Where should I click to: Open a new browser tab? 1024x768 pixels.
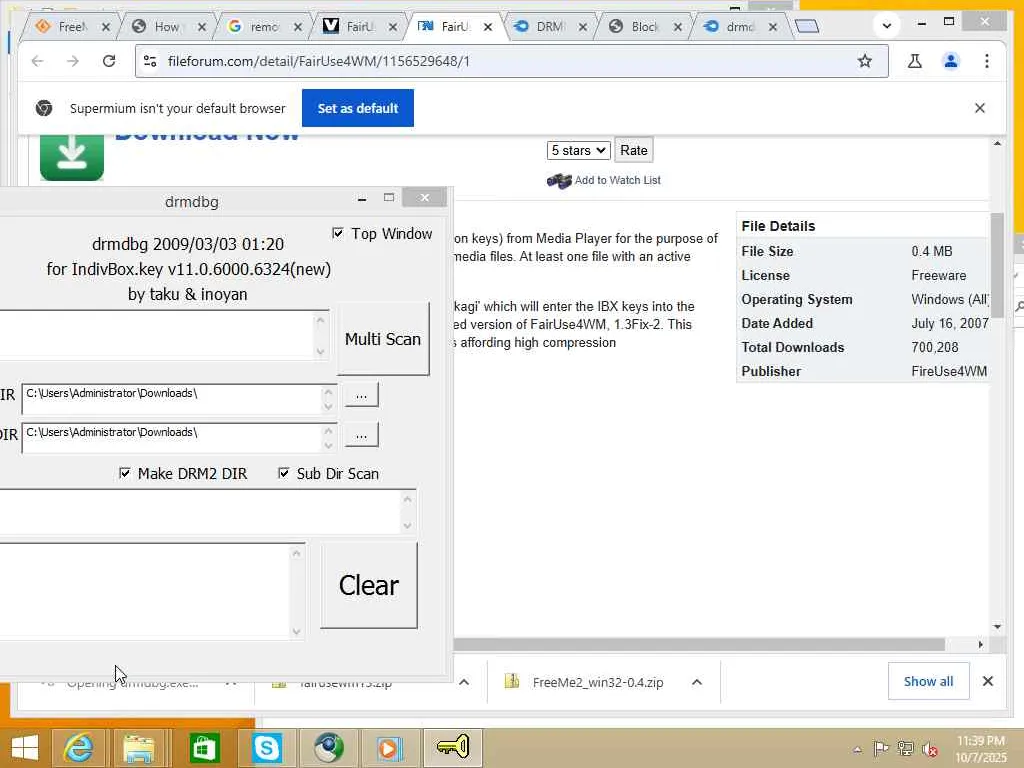tap(807, 26)
